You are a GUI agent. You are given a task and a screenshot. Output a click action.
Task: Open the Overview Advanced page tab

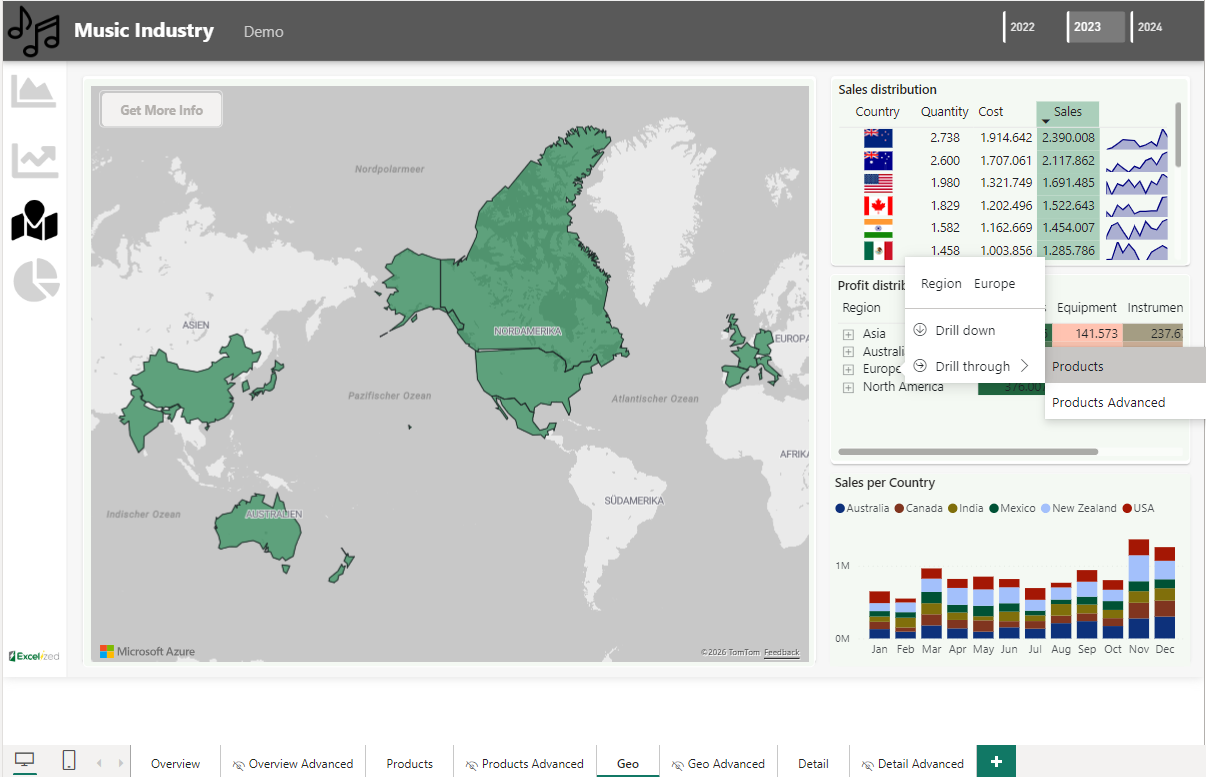[x=292, y=763]
